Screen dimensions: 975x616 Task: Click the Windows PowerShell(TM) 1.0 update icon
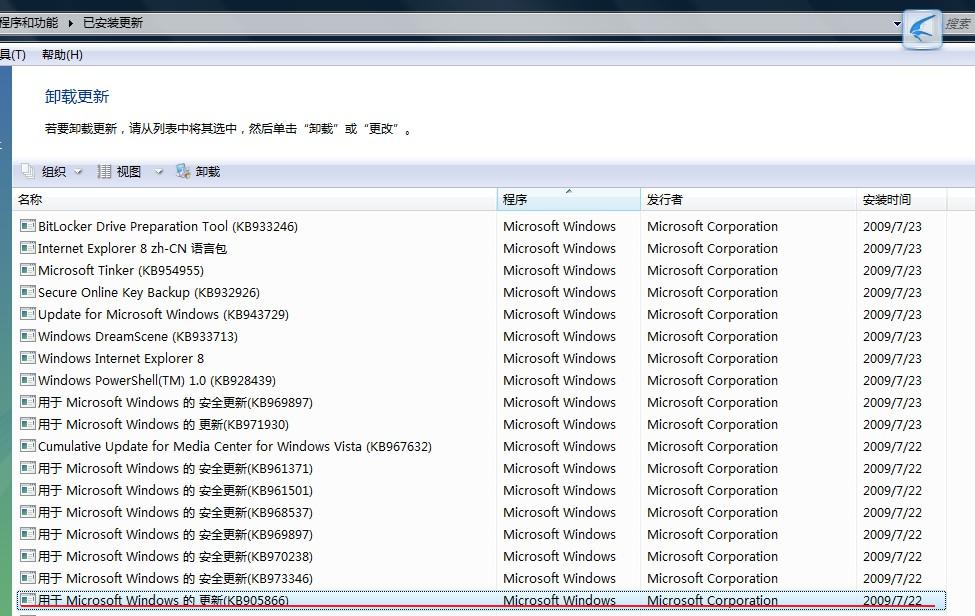coord(27,380)
